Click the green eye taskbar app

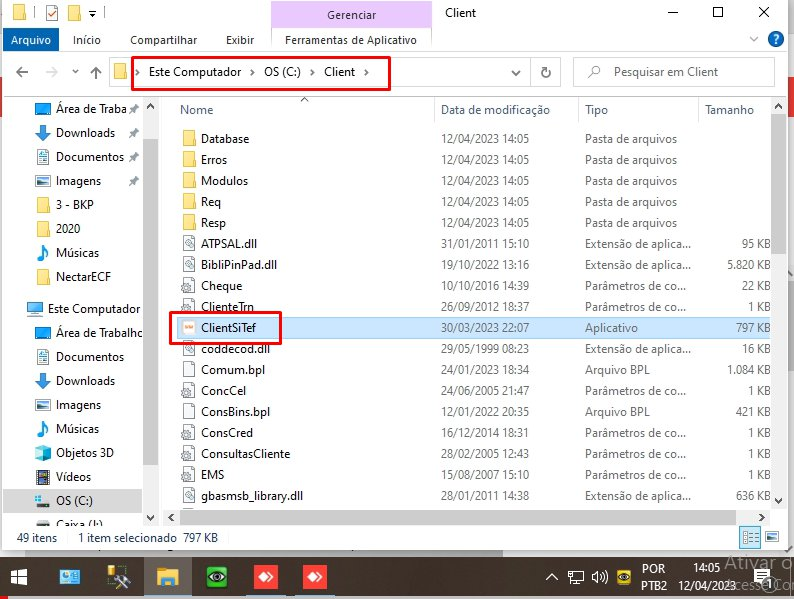[216, 577]
